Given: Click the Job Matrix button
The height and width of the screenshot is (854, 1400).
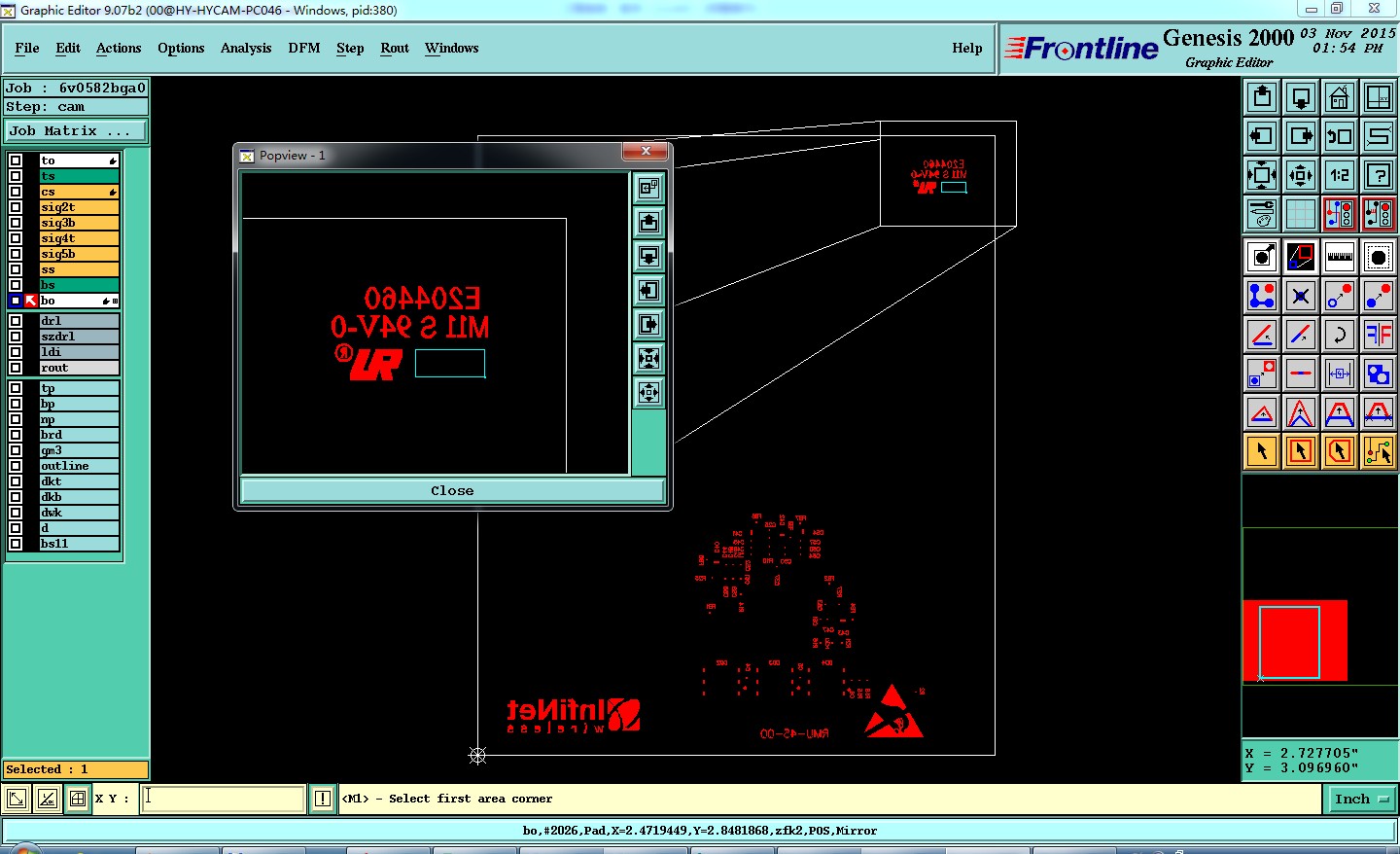Looking at the screenshot, I should pyautogui.click(x=76, y=130).
